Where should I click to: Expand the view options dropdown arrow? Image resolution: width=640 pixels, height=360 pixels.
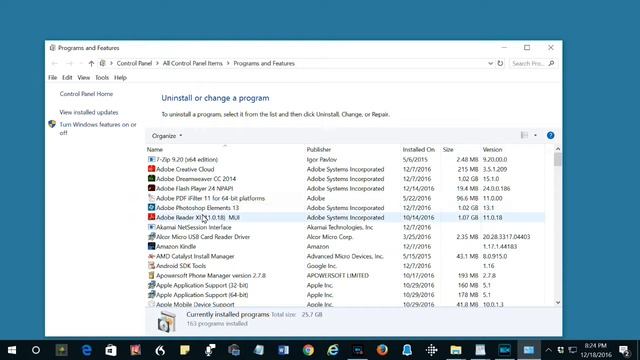click(535, 136)
